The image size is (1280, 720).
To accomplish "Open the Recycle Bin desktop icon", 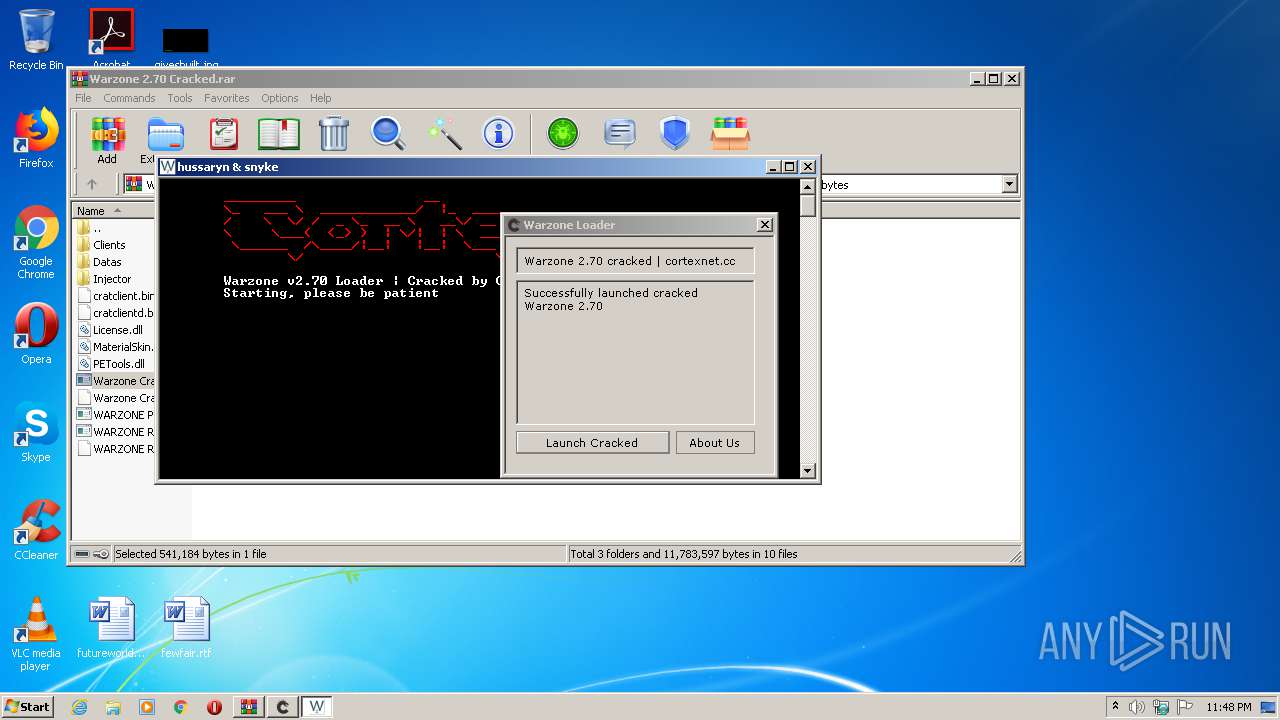I will point(36,40).
